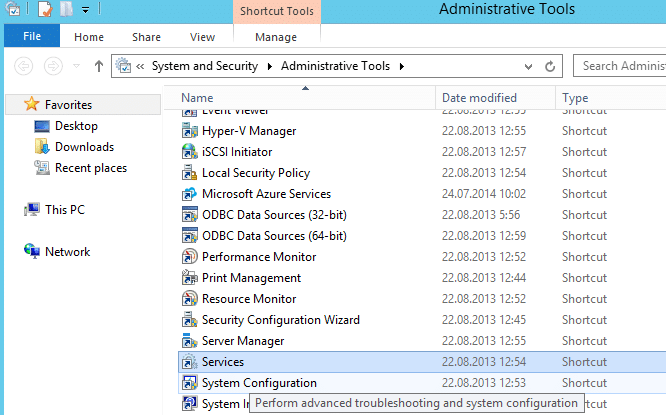Image resolution: width=666 pixels, height=415 pixels.
Task: Click the Shortcut Tools contextual tab
Action: pos(277,11)
